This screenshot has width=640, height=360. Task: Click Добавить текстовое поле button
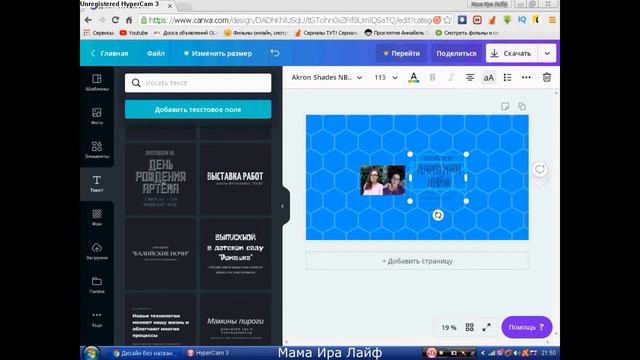point(198,109)
